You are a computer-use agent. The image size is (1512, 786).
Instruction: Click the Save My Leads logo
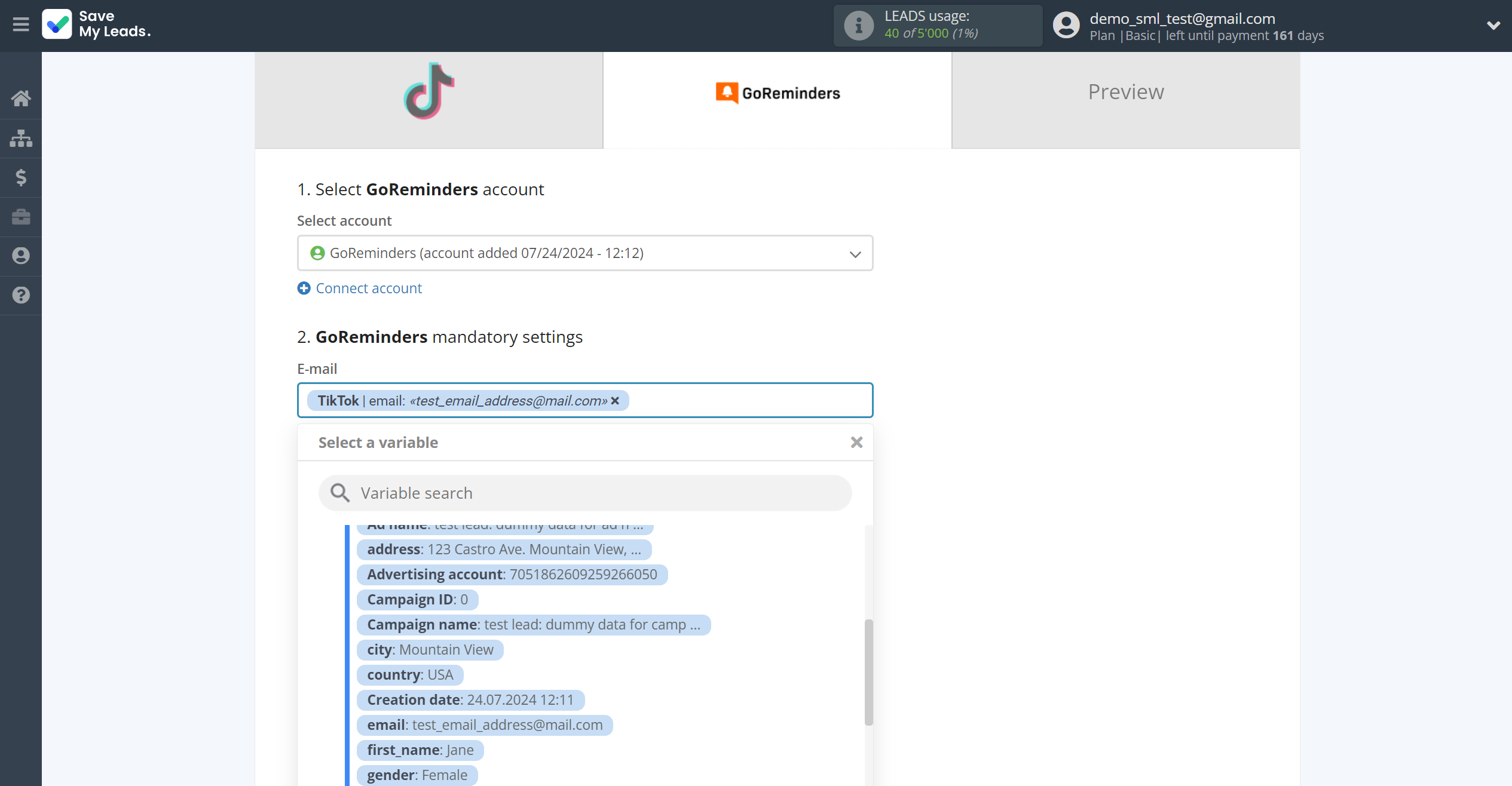(x=97, y=24)
